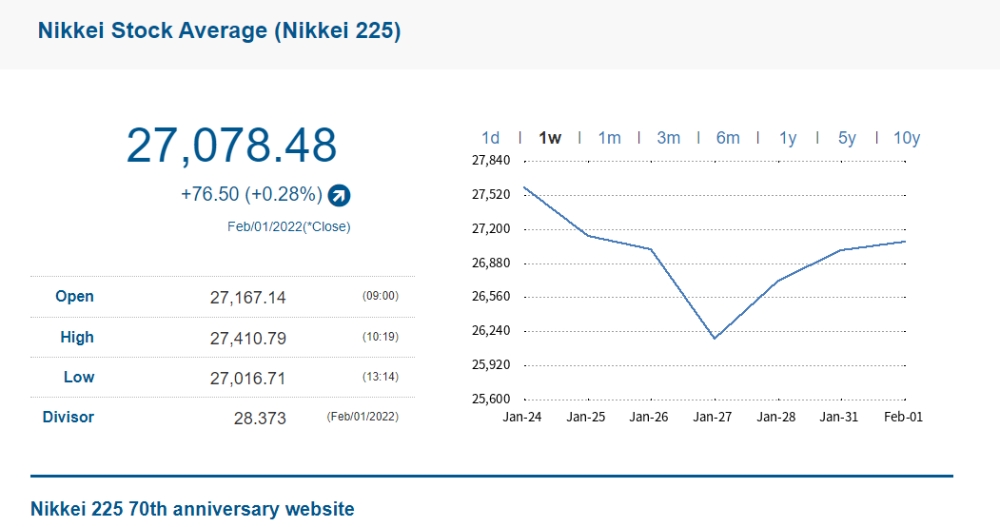
Task: Switch chart to 5y range
Action: click(847, 138)
